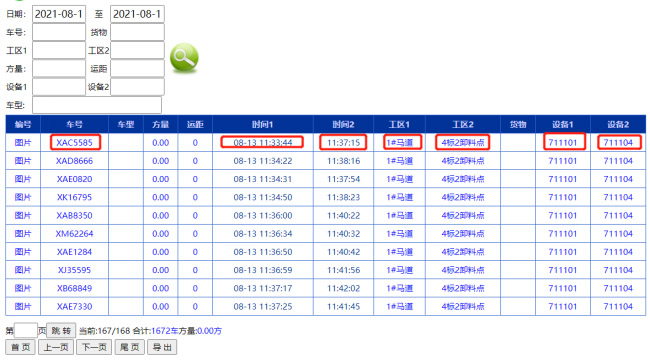The height and width of the screenshot is (364, 650).
Task: Click vehicle number XAE1284
Action: click(x=75, y=252)
